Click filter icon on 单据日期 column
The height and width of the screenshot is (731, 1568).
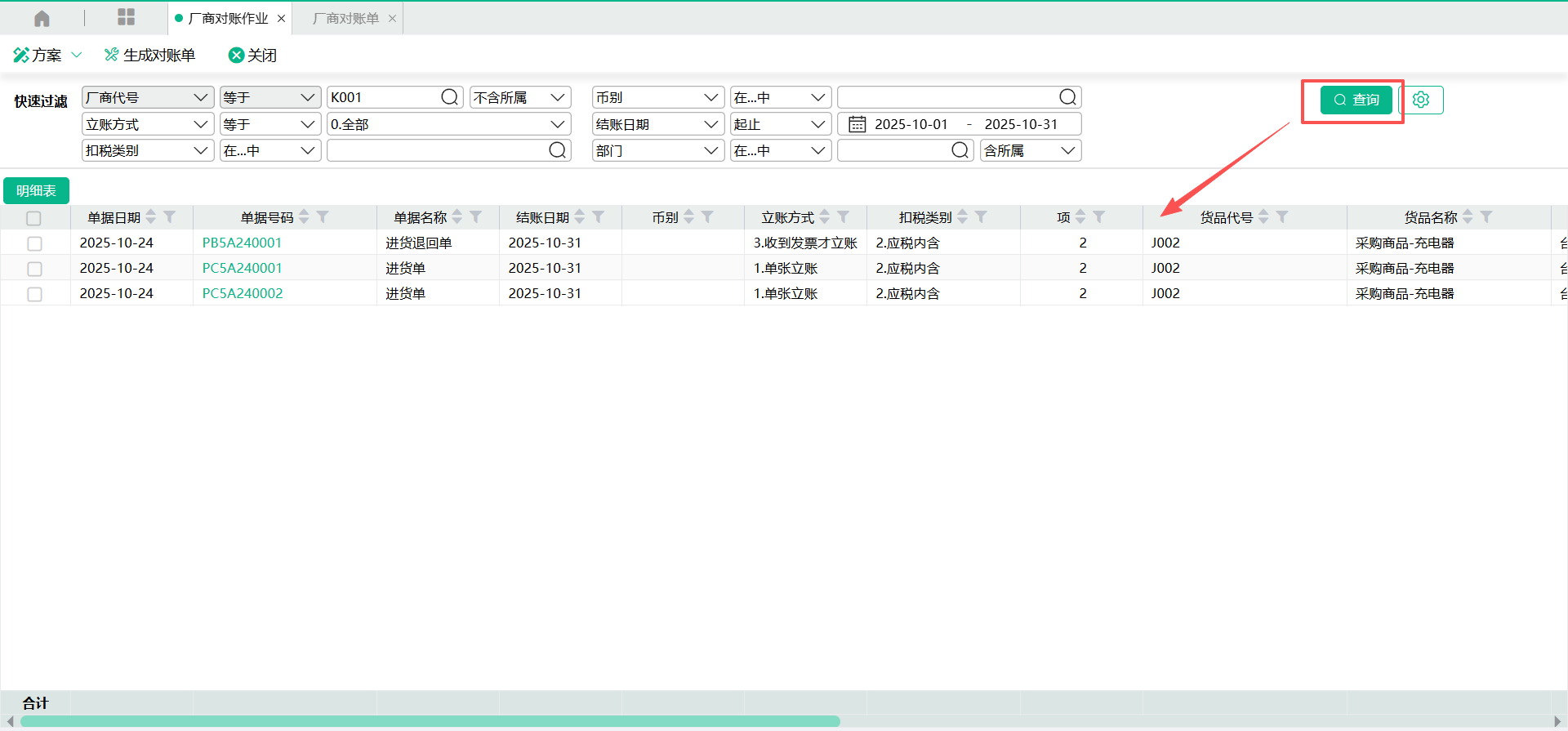(x=170, y=217)
